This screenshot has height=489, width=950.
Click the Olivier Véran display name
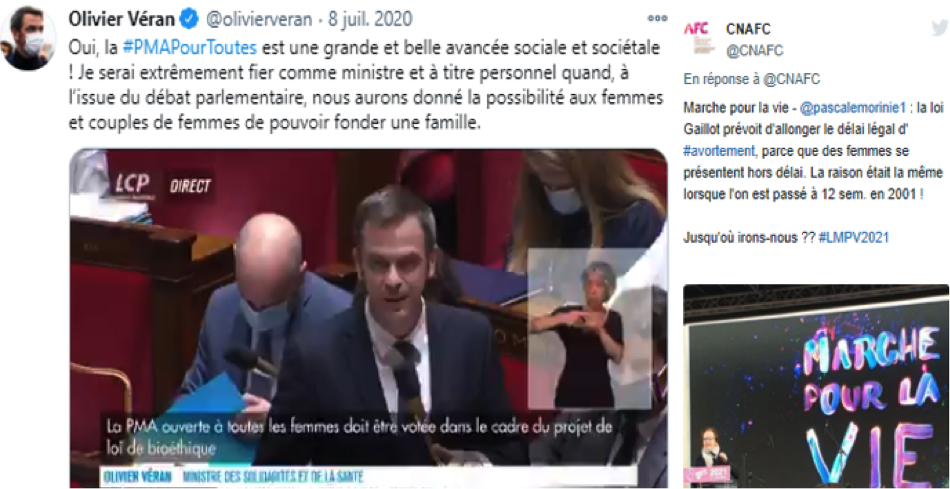(123, 19)
